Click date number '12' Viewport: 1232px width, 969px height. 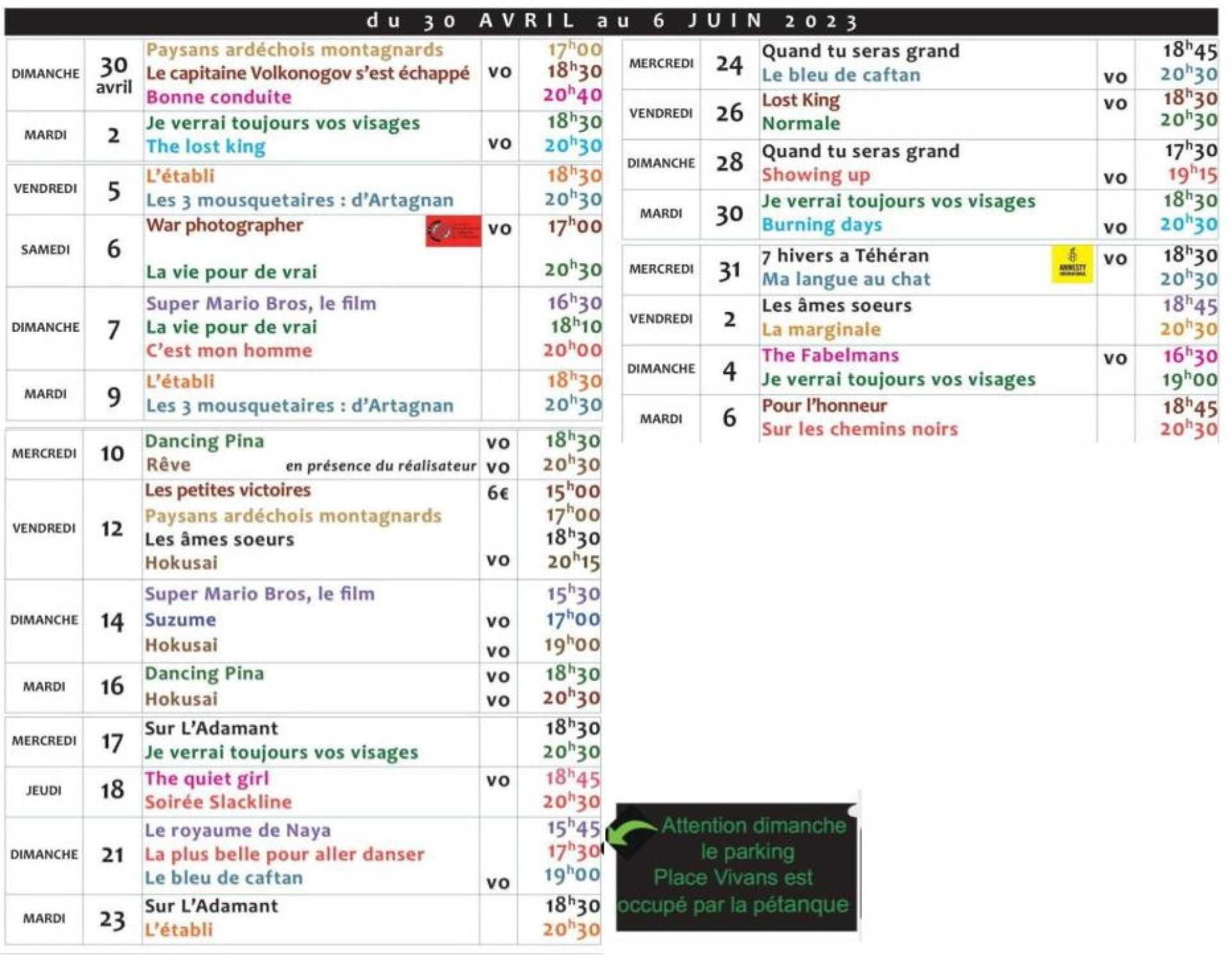tap(112, 529)
